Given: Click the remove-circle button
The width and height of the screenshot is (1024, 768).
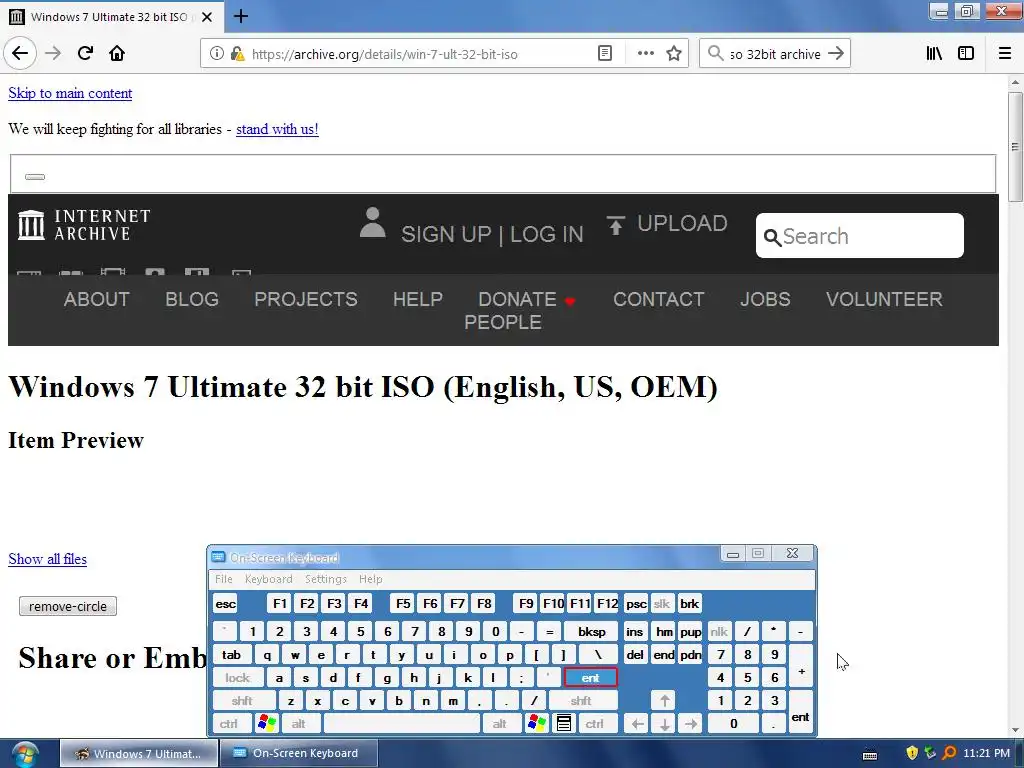Looking at the screenshot, I should (68, 606).
